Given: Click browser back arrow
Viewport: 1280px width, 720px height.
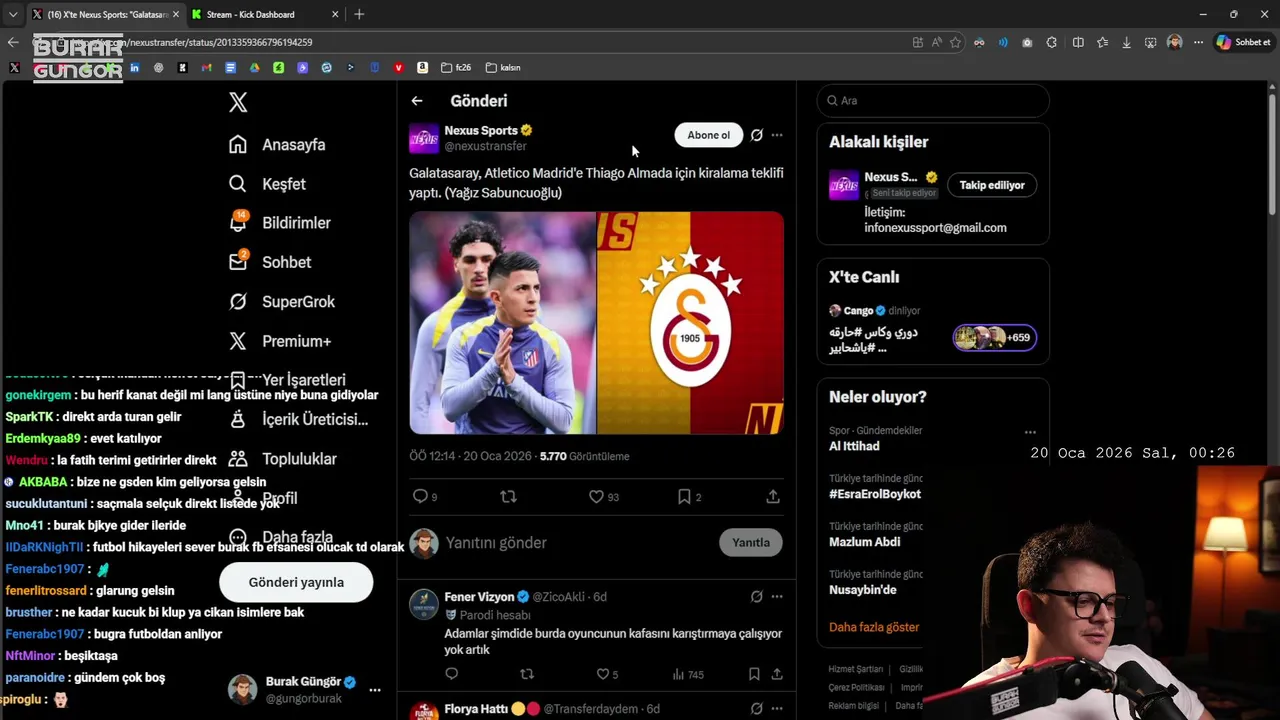Looking at the screenshot, I should 13,43.
